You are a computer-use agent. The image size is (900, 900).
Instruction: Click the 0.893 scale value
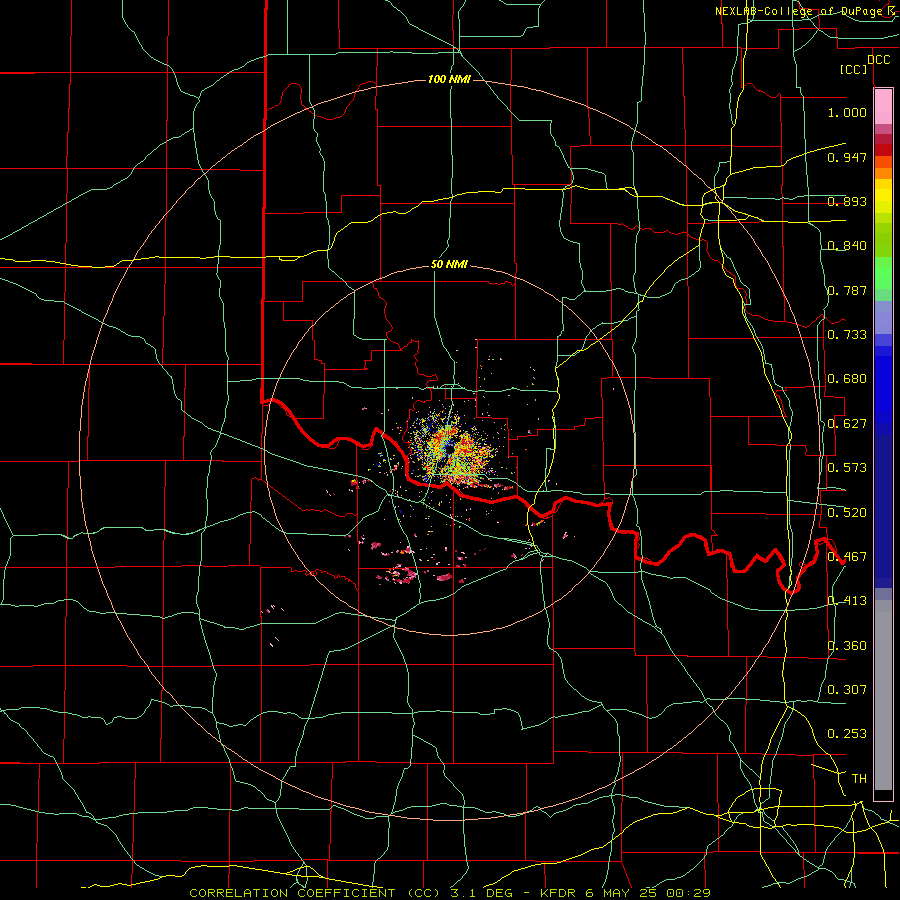[x=847, y=201]
